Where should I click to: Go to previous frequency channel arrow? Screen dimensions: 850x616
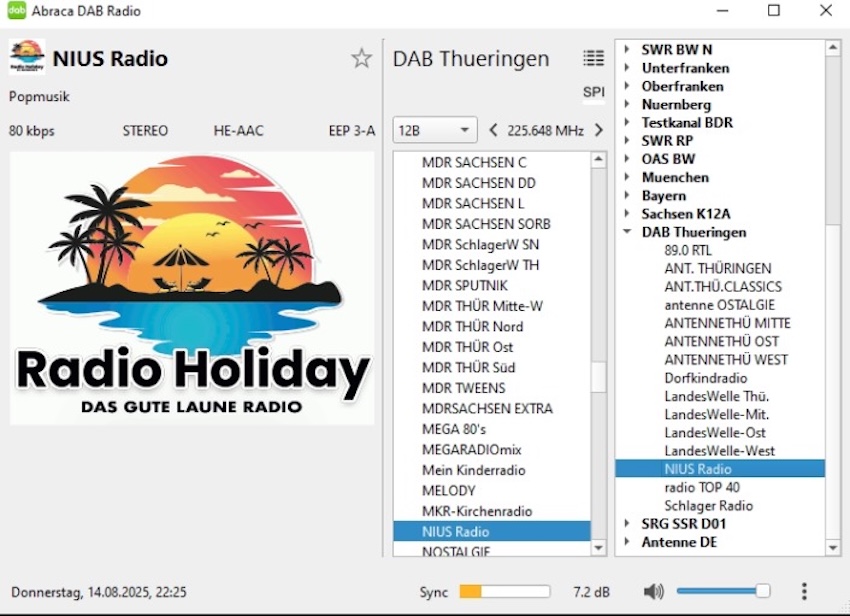tap(493, 130)
